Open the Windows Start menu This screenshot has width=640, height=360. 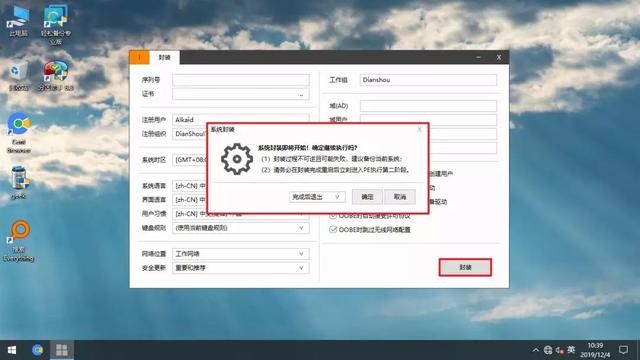click(x=12, y=350)
